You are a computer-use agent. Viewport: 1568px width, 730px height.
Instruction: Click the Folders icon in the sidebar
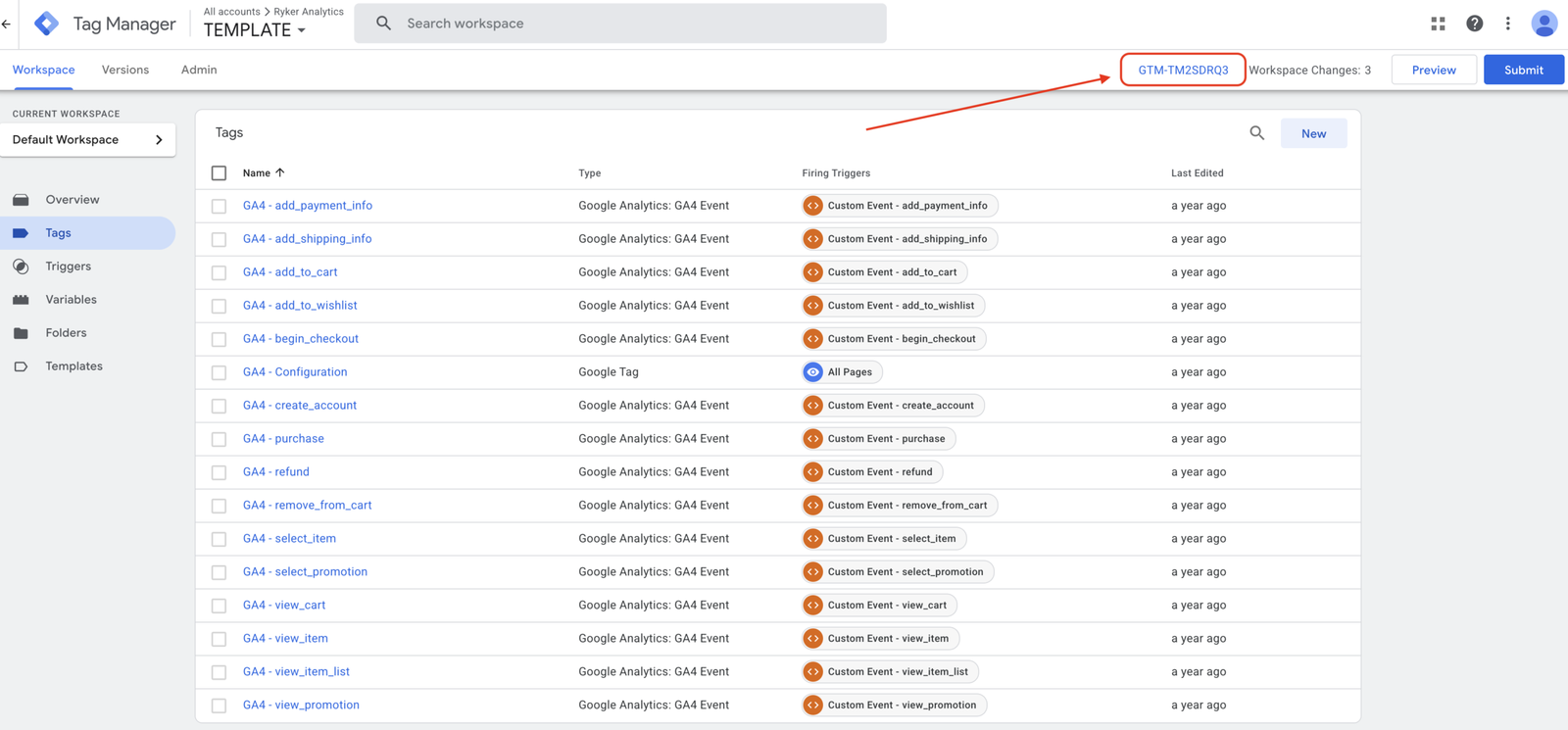click(x=21, y=333)
